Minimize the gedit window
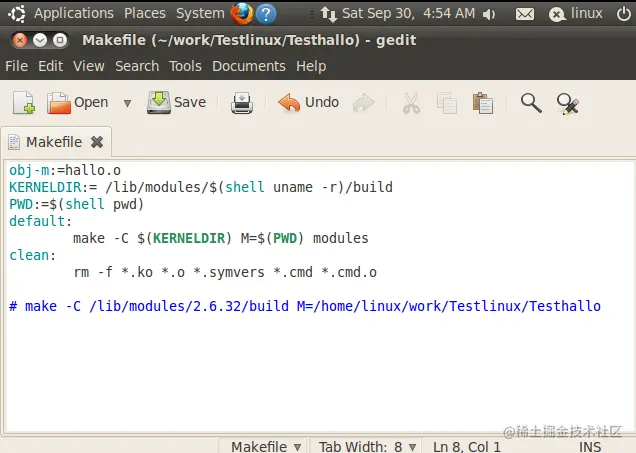This screenshot has height=453, width=636. click(40, 40)
